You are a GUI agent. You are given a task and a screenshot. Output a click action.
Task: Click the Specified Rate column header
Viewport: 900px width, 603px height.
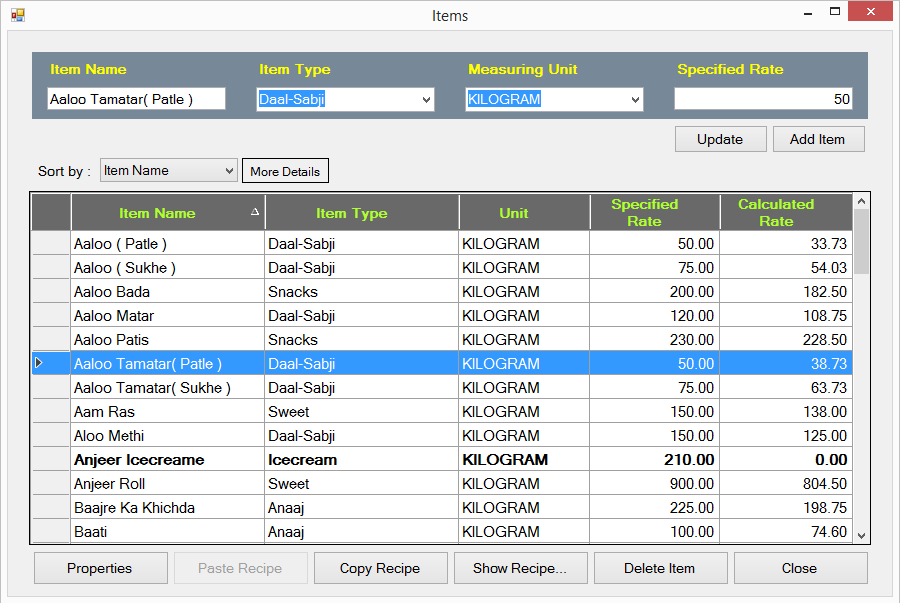click(x=655, y=213)
